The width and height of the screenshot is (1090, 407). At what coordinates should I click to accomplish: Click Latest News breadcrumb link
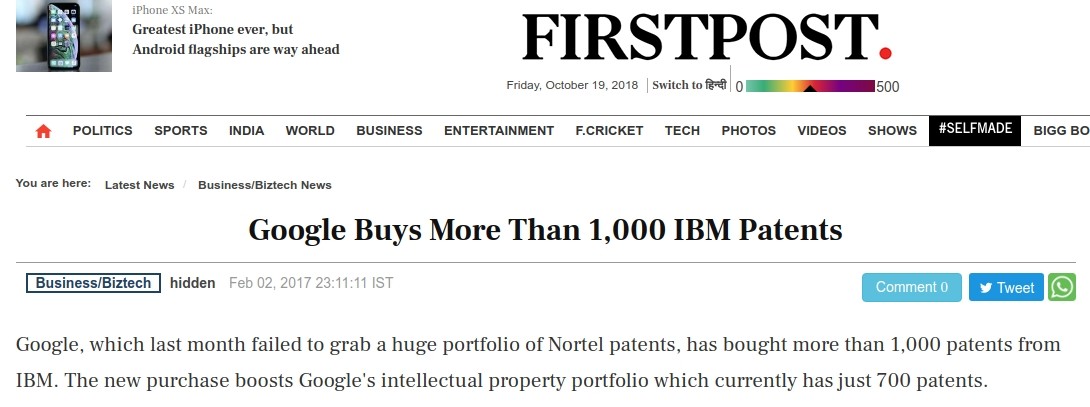tap(139, 185)
